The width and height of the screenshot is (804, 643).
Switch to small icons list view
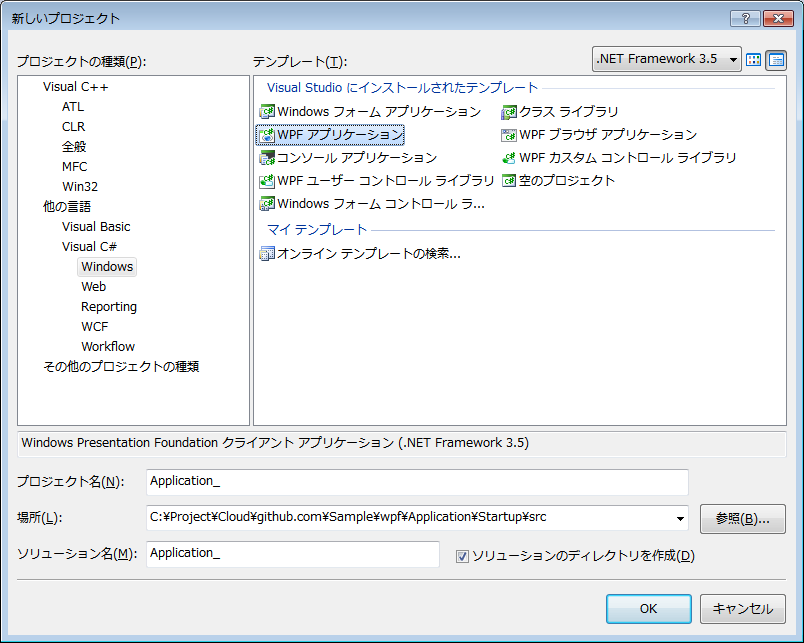776,60
